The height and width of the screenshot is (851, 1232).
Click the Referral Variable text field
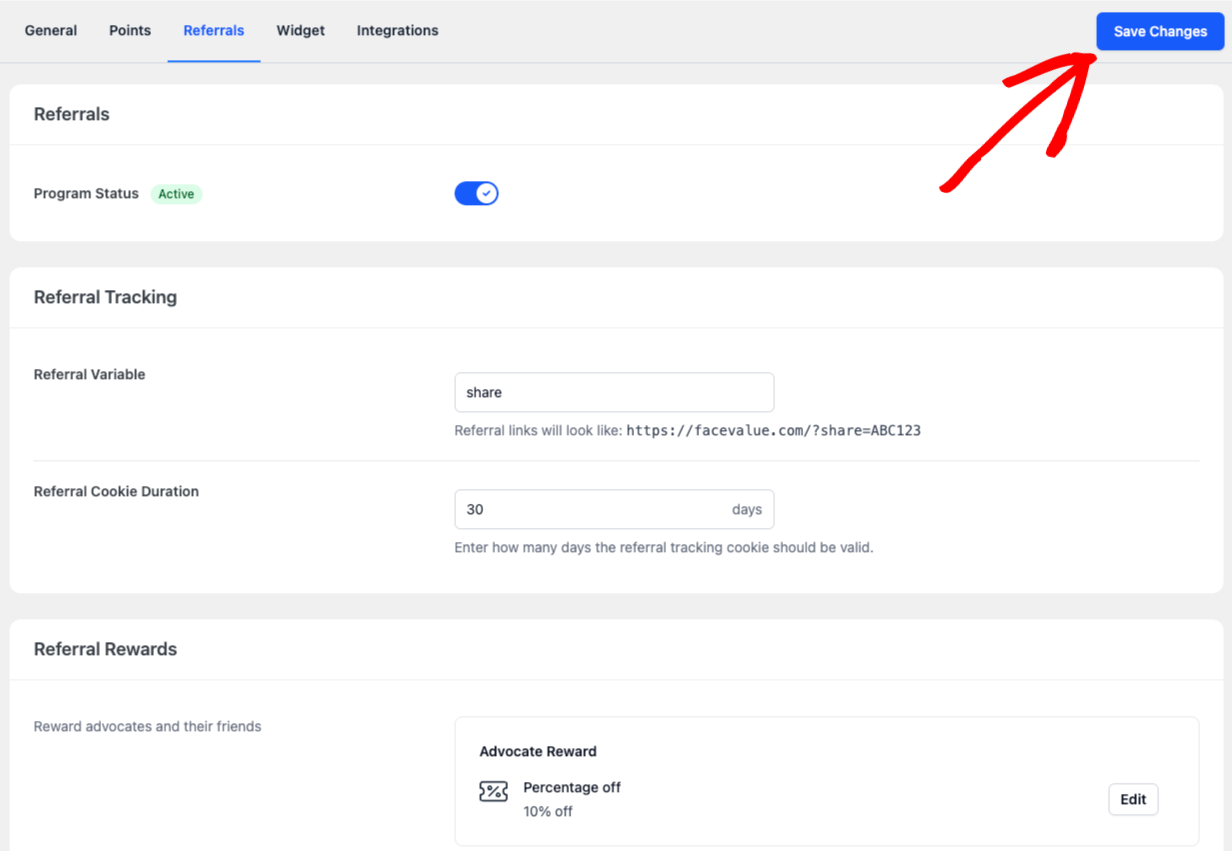point(613,392)
